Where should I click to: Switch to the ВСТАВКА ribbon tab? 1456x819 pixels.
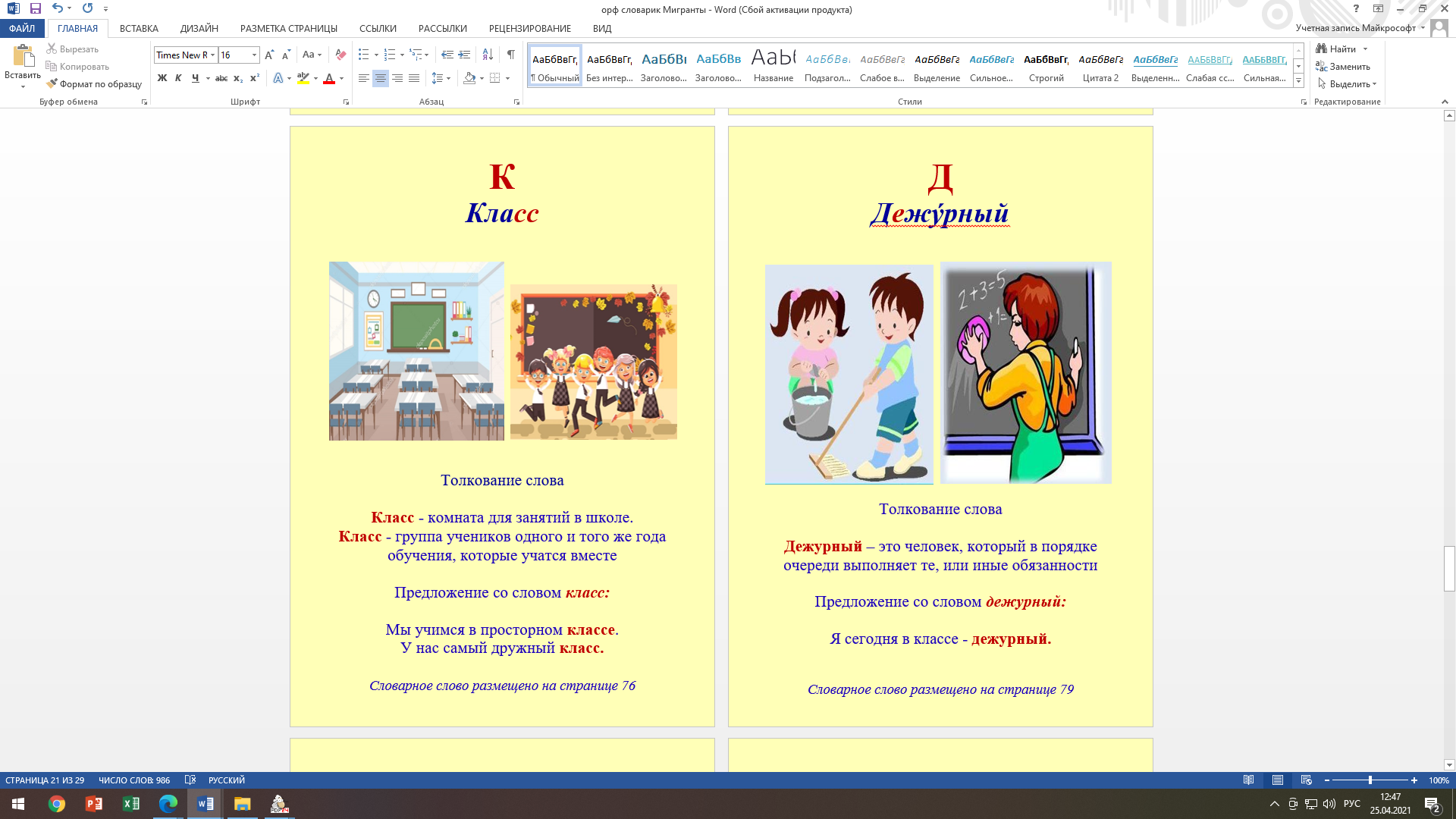(139, 28)
